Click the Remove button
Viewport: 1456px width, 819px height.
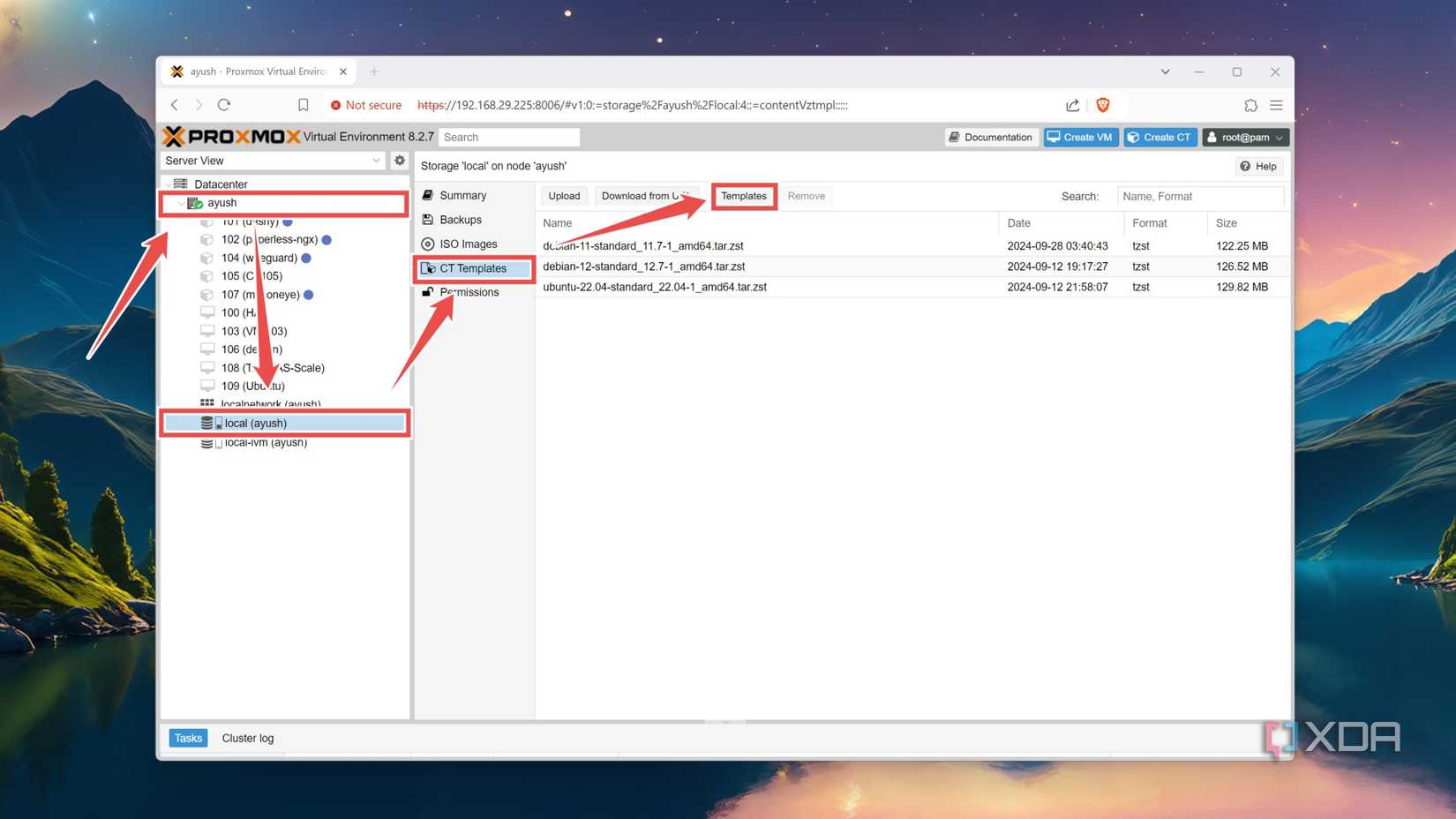[806, 196]
